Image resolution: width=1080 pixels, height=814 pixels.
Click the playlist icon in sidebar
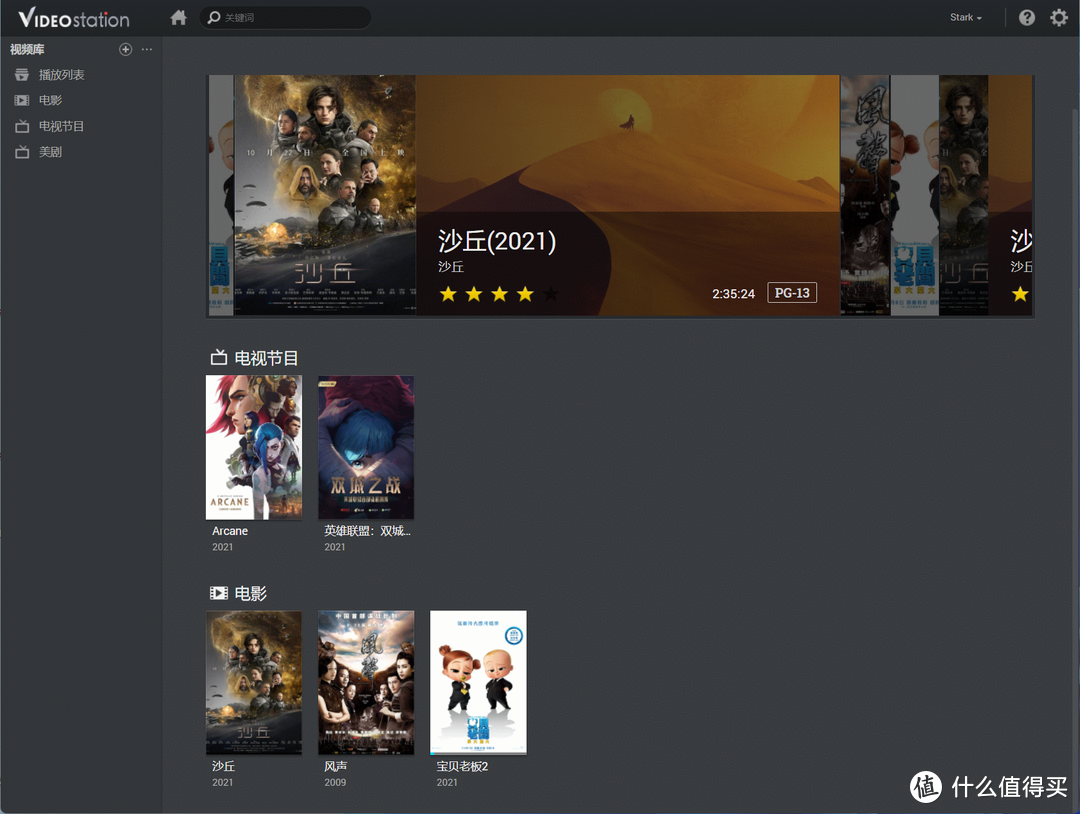coord(22,74)
